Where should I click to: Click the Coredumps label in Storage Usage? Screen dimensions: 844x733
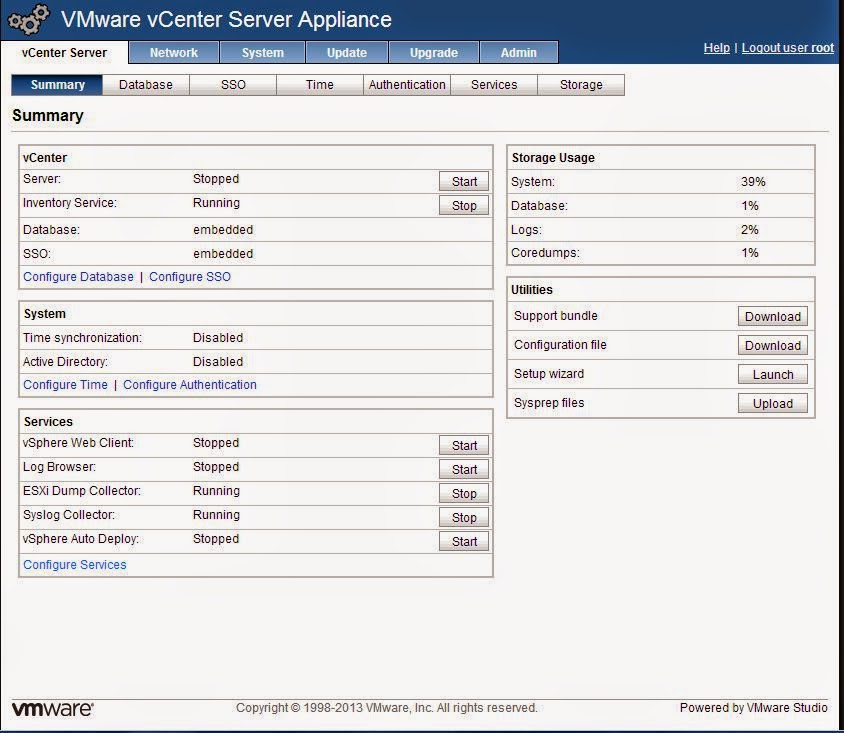[545, 253]
